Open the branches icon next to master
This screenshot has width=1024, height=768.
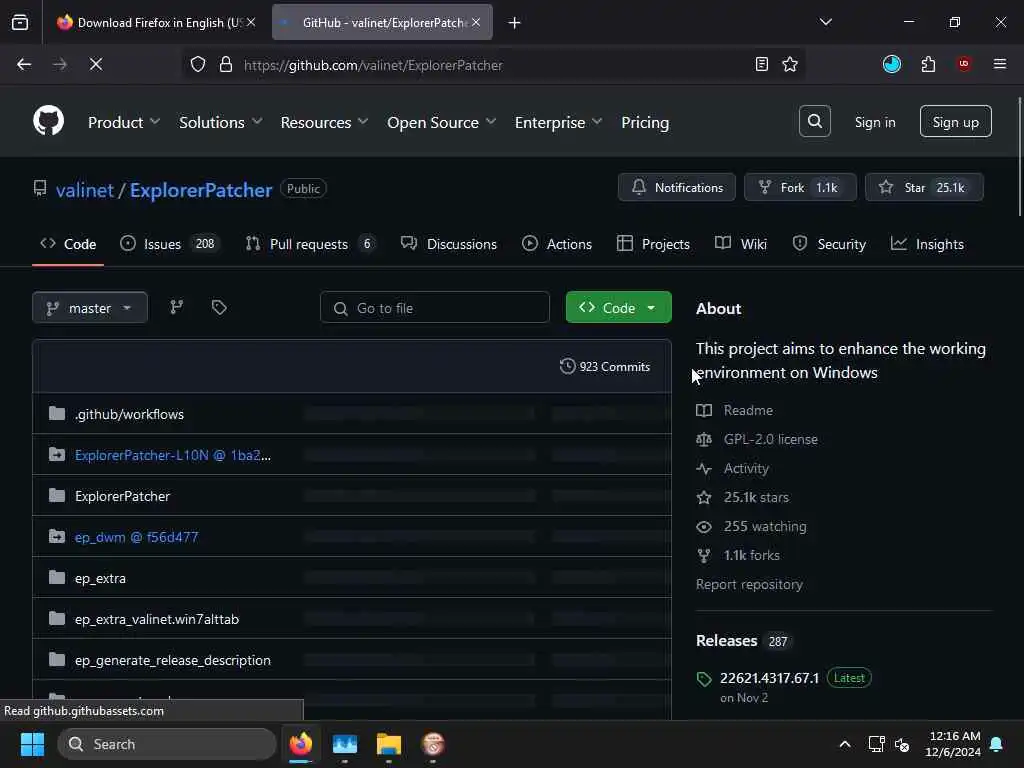pyautogui.click(x=176, y=307)
